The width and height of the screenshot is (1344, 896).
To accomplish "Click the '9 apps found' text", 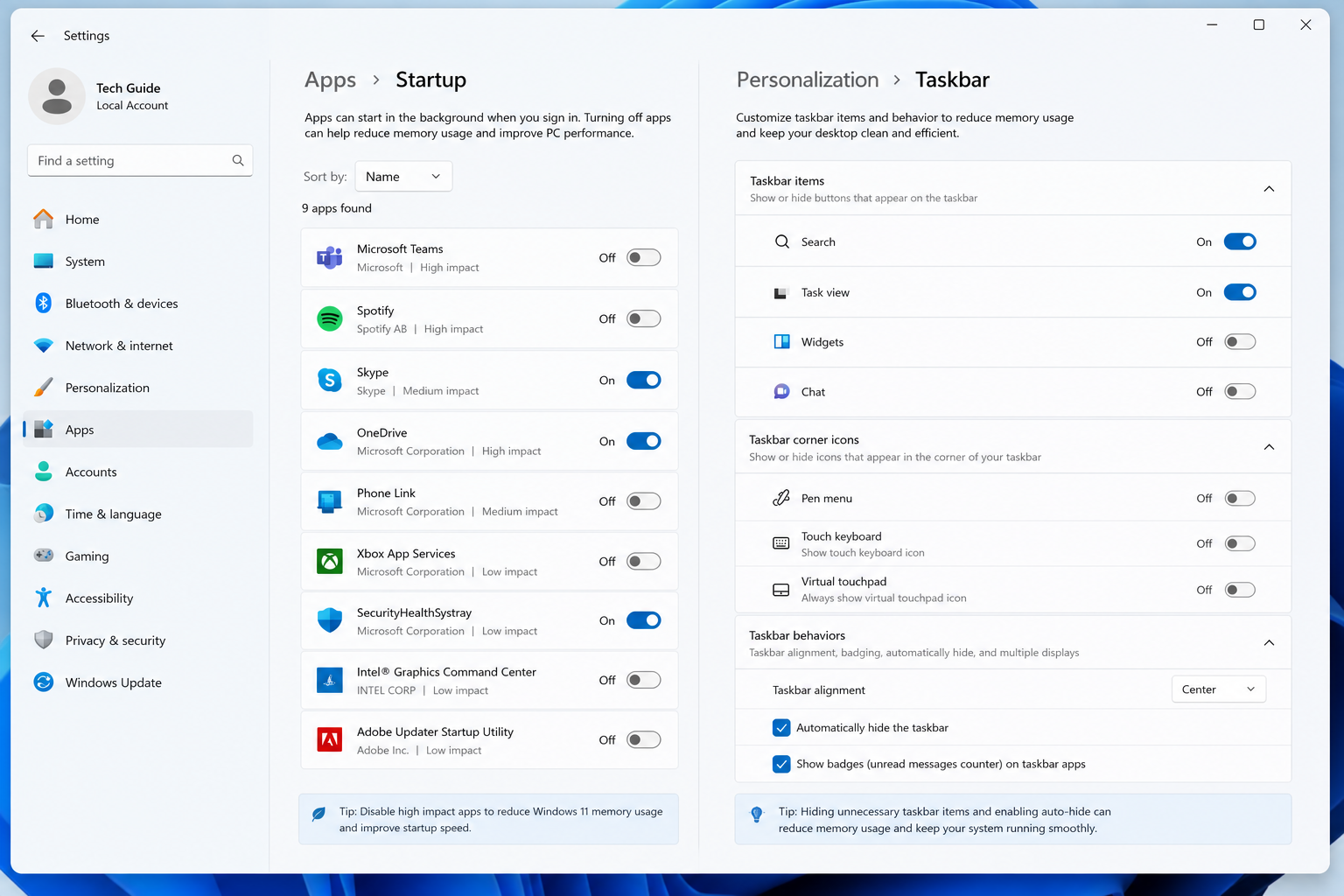I will [x=337, y=208].
